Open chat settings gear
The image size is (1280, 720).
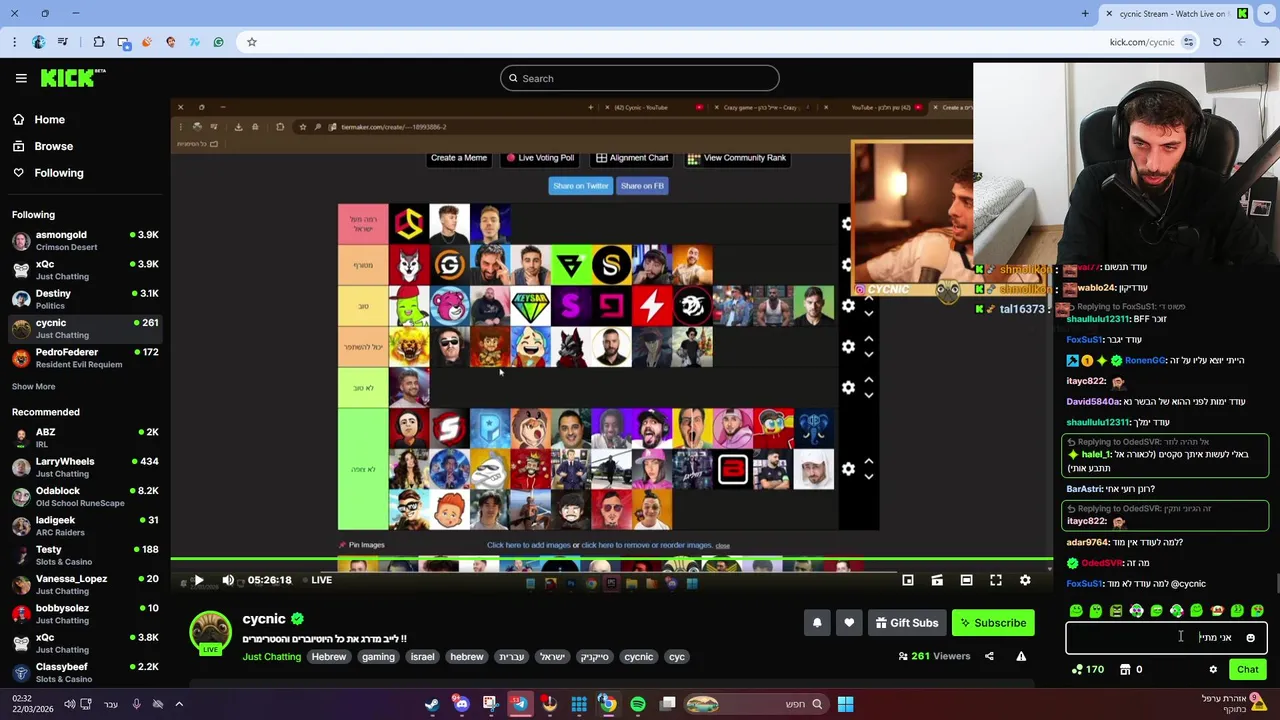(x=1213, y=670)
